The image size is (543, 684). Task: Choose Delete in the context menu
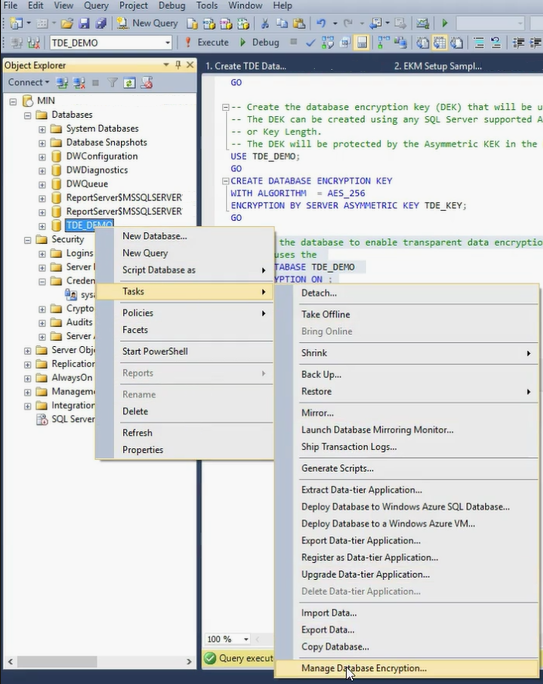[185, 411]
